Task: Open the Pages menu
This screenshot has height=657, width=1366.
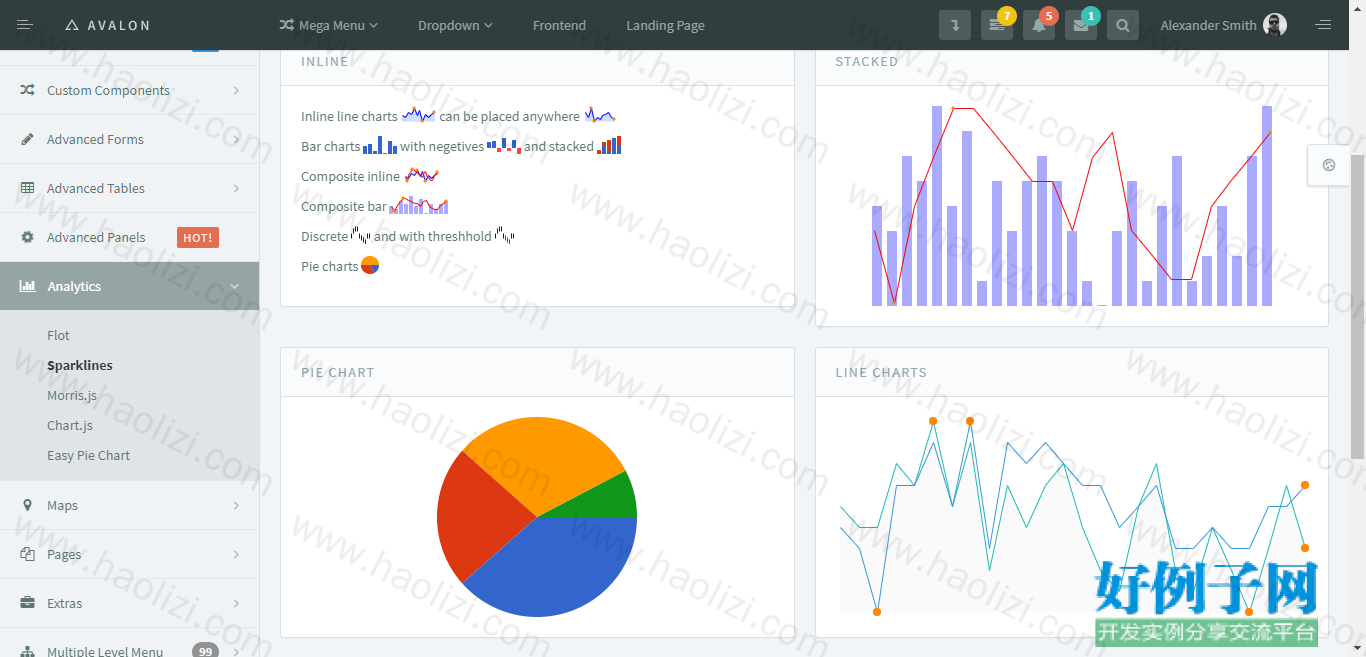Action: pyautogui.click(x=130, y=554)
